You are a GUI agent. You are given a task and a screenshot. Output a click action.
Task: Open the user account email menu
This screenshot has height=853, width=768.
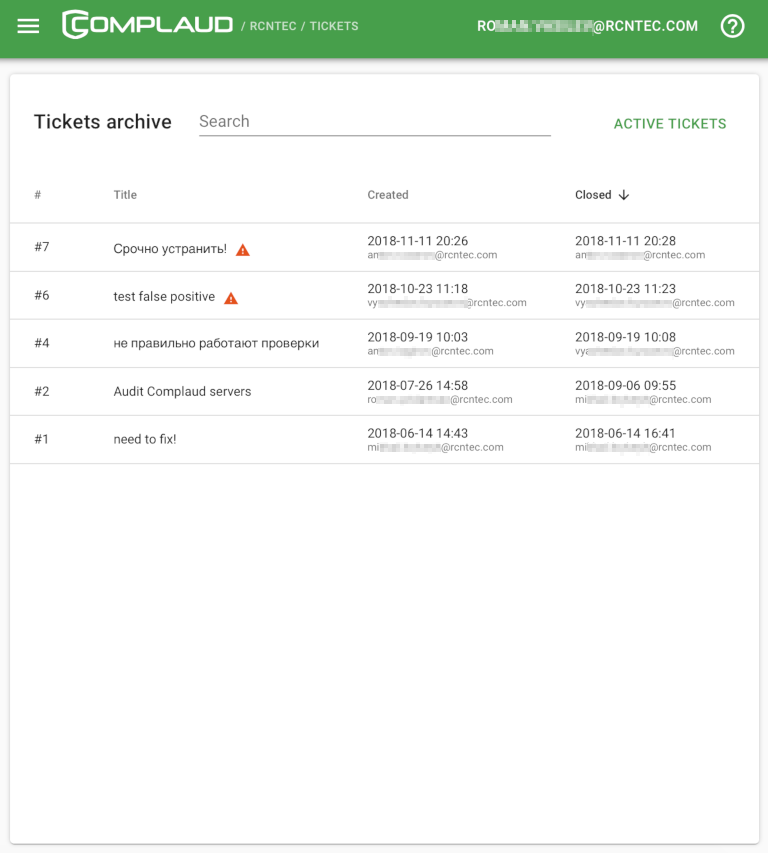[x=587, y=26]
